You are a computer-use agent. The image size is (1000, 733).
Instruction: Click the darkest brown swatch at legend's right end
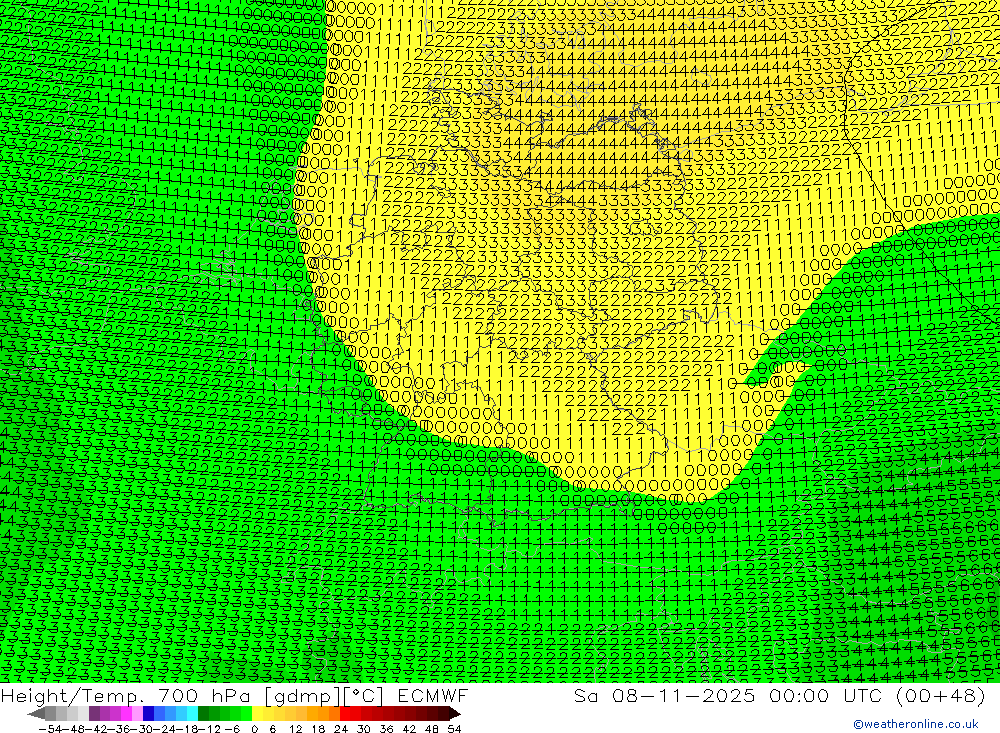455,713
